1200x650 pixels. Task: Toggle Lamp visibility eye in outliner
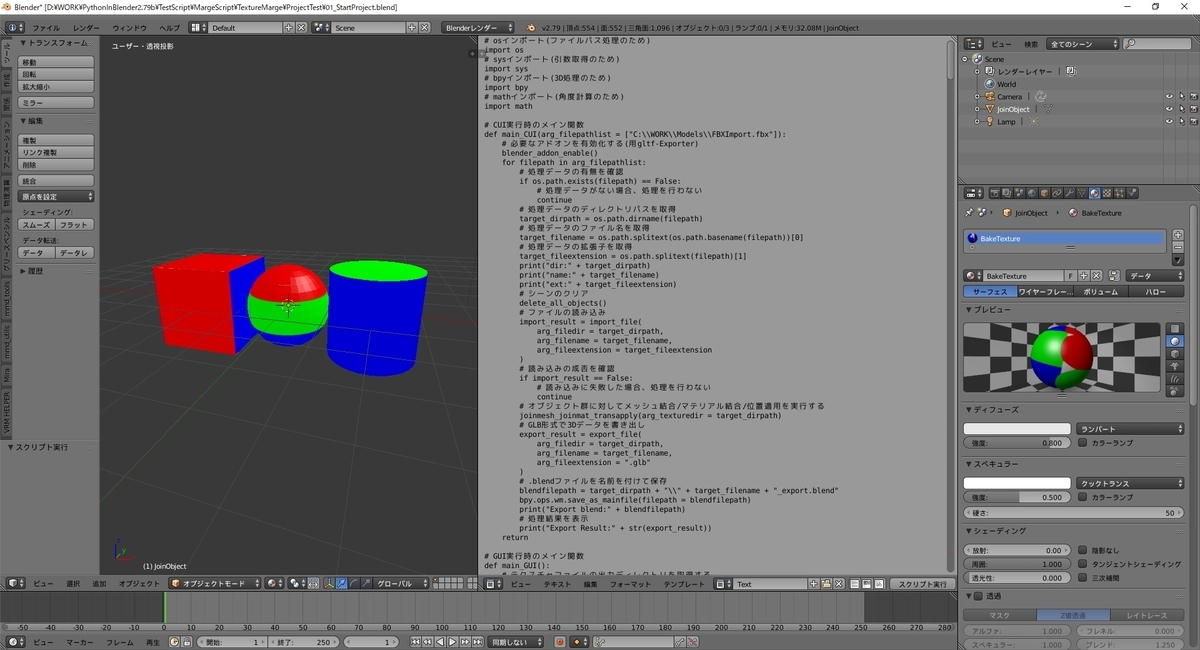pyautogui.click(x=1169, y=121)
